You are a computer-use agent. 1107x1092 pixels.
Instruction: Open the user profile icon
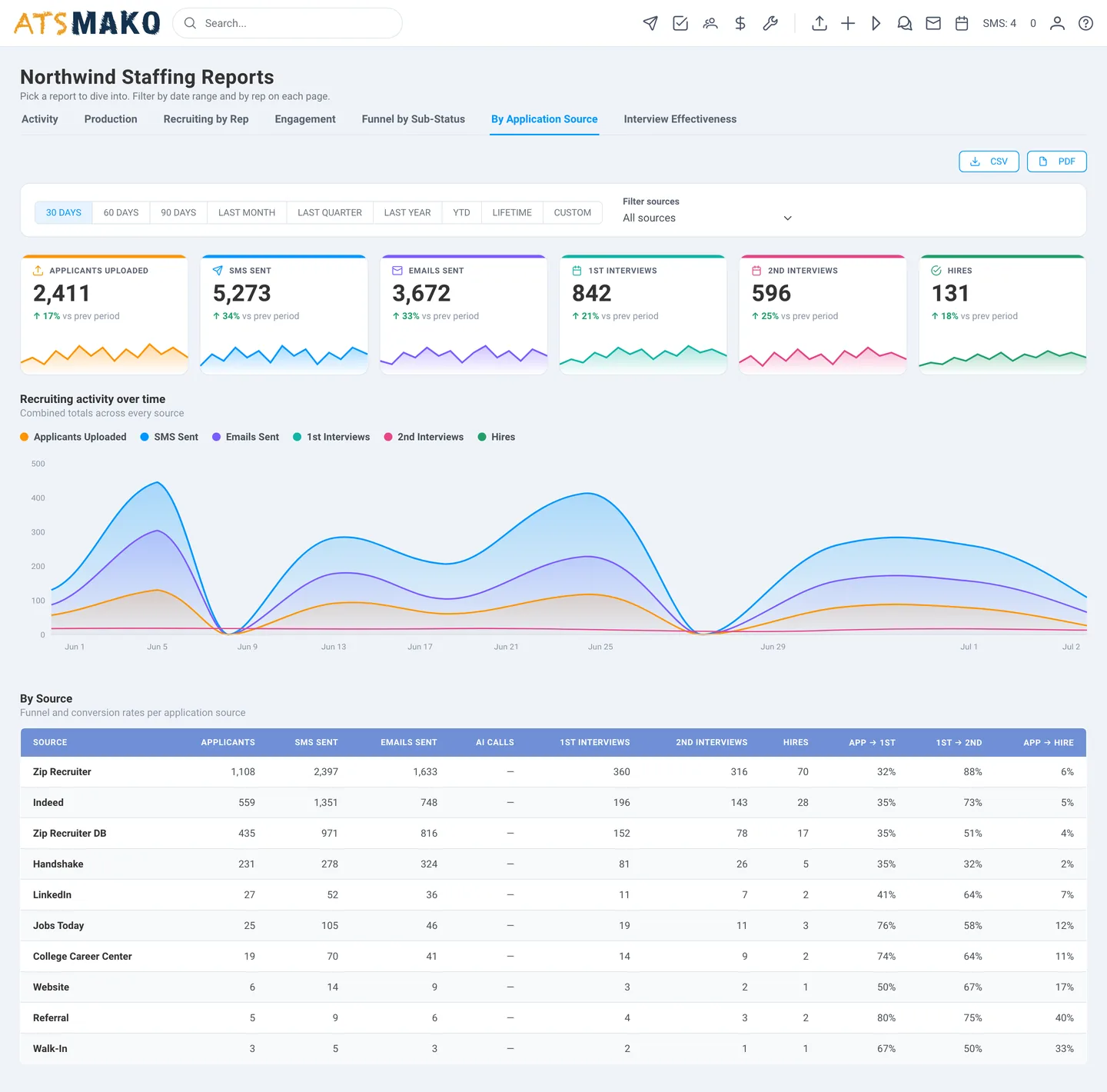coord(1058,23)
